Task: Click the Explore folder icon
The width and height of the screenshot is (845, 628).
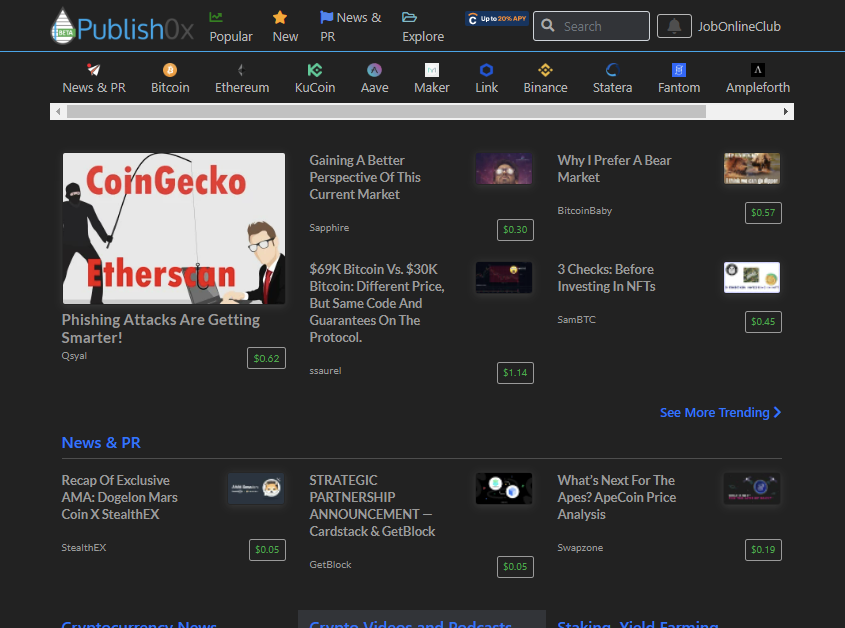Action: 409,17
